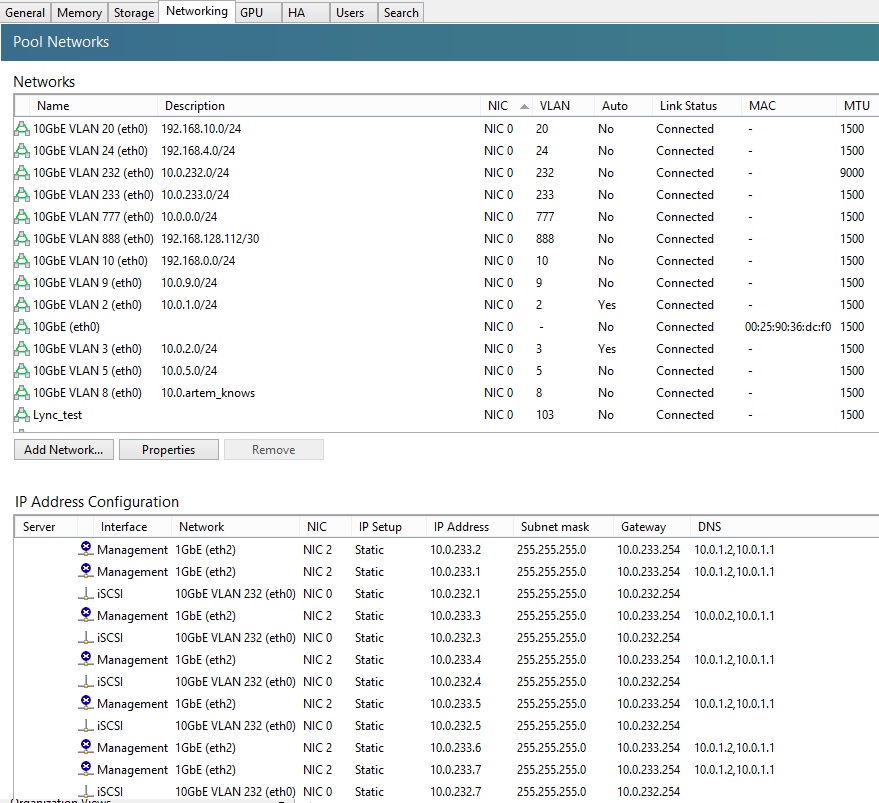Click the network icon beside 10GbE VLAN 888
The image size is (879, 803).
click(x=21, y=238)
